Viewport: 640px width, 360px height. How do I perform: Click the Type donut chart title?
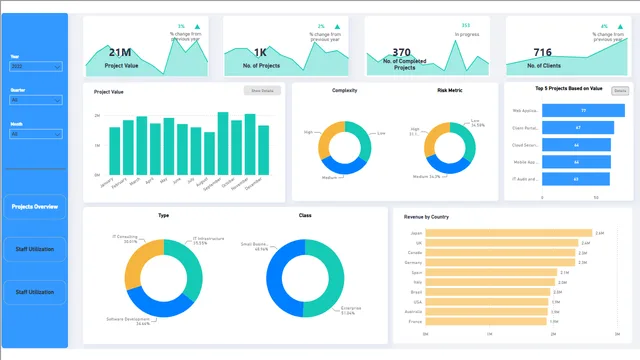tap(164, 215)
